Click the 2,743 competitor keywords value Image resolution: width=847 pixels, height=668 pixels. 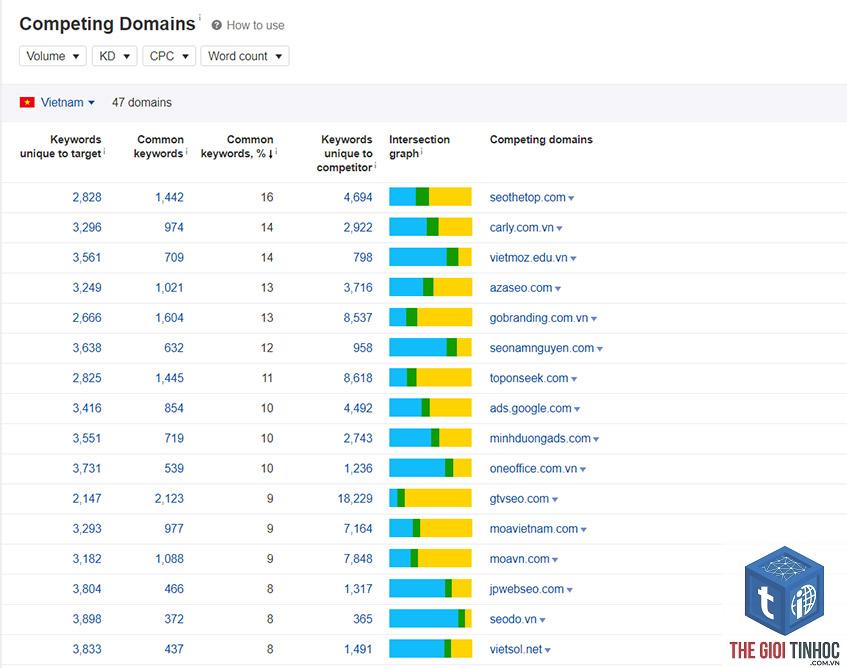pos(358,438)
